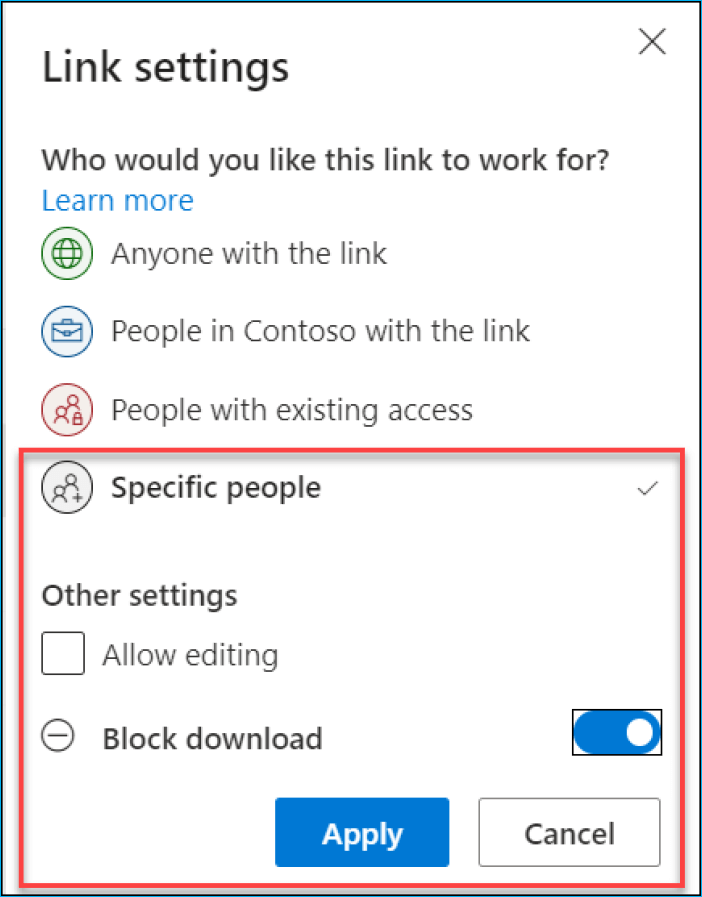
Task: Enable the Allow editing checkbox
Action: [62, 653]
